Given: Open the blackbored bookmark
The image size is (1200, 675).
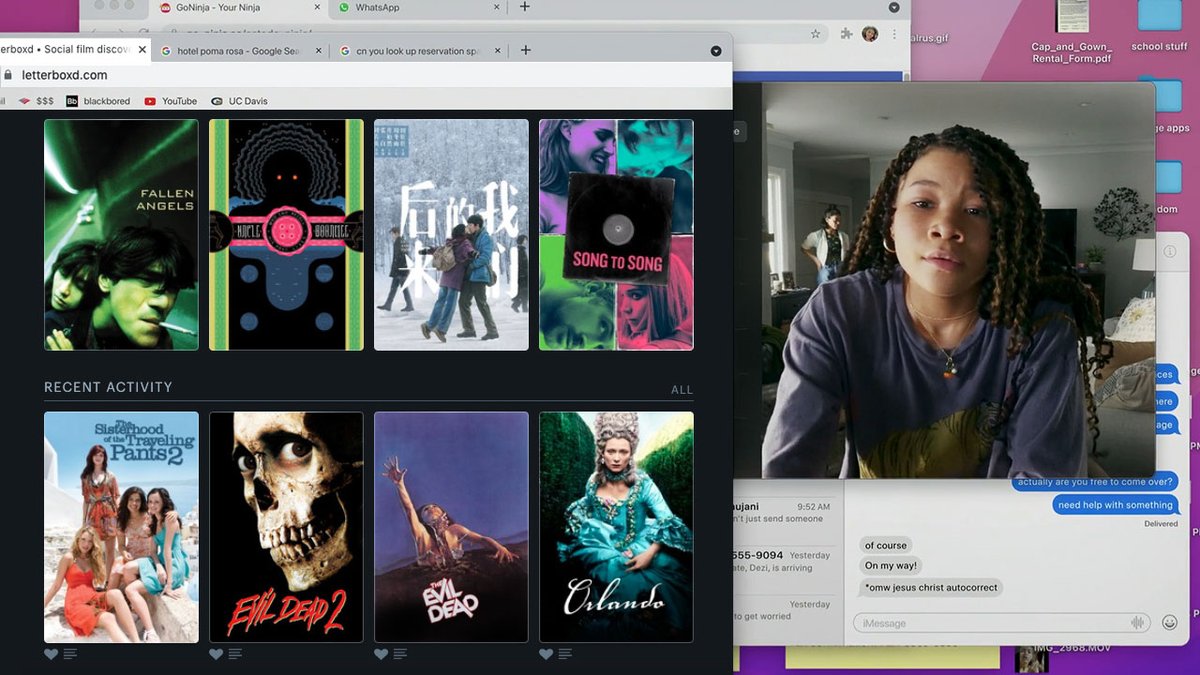Looking at the screenshot, I should [x=98, y=101].
